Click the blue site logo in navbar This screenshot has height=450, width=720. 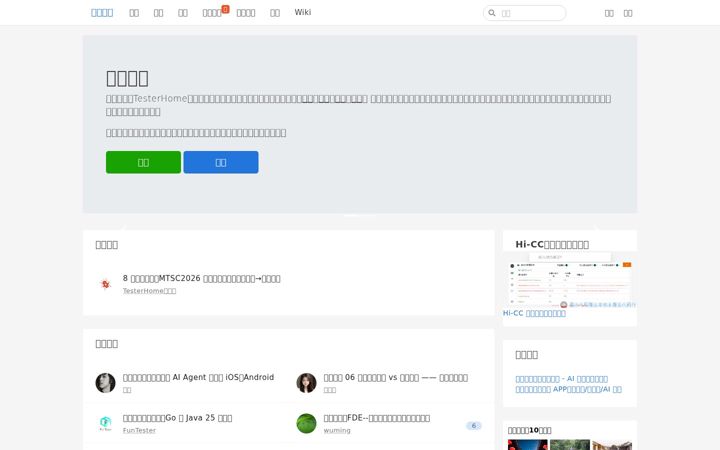(x=102, y=13)
